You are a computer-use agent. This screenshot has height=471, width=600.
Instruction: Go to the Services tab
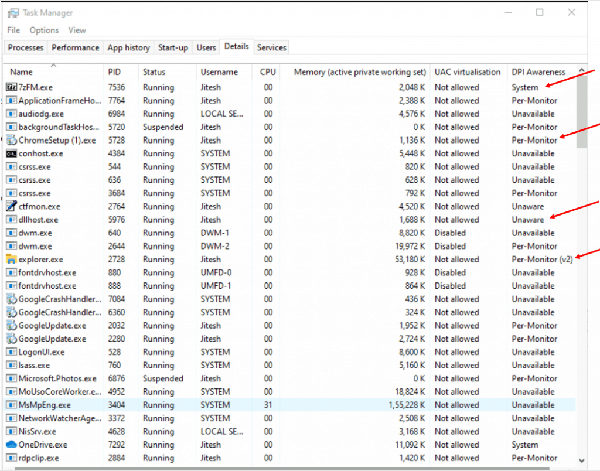pos(271,47)
